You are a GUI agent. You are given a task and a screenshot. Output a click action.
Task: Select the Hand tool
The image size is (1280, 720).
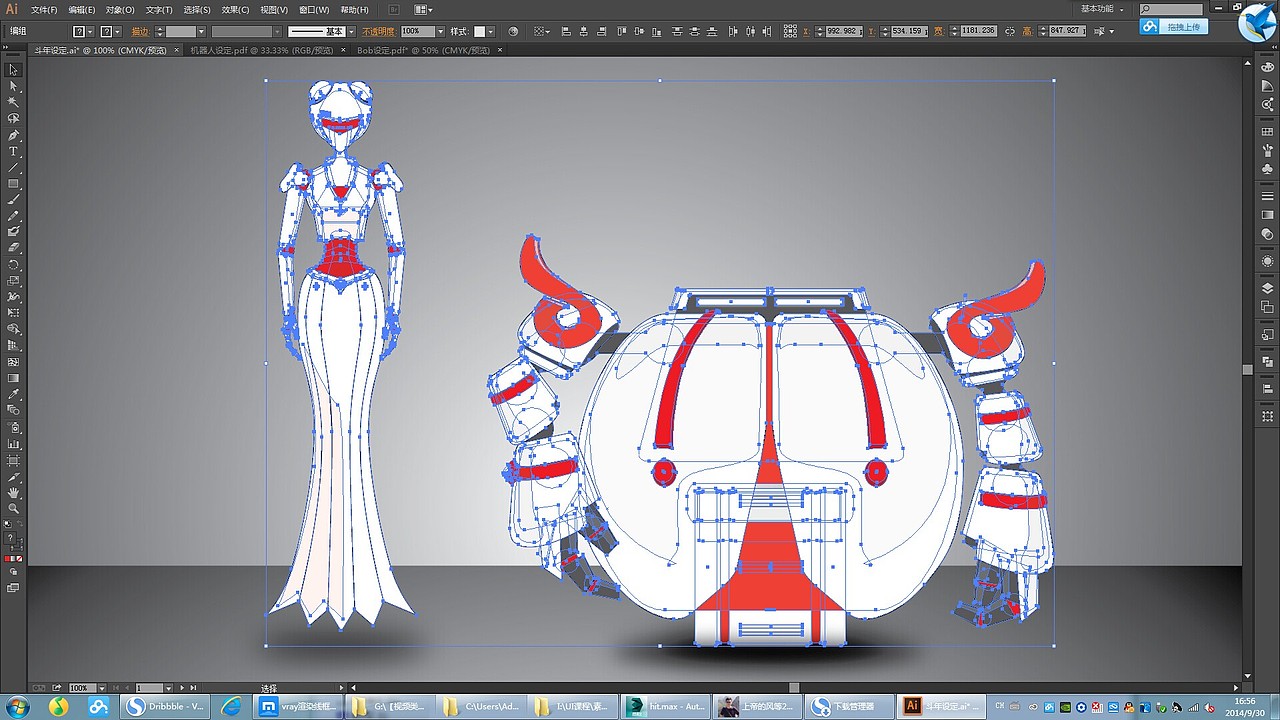(14, 492)
